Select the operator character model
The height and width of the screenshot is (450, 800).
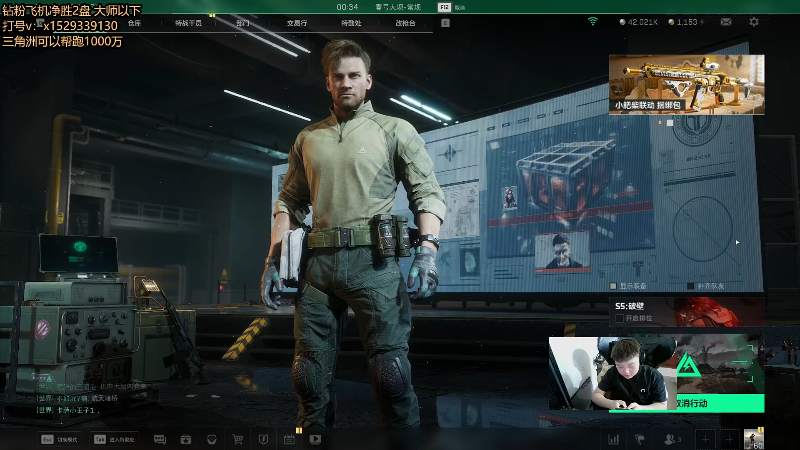coord(352,235)
